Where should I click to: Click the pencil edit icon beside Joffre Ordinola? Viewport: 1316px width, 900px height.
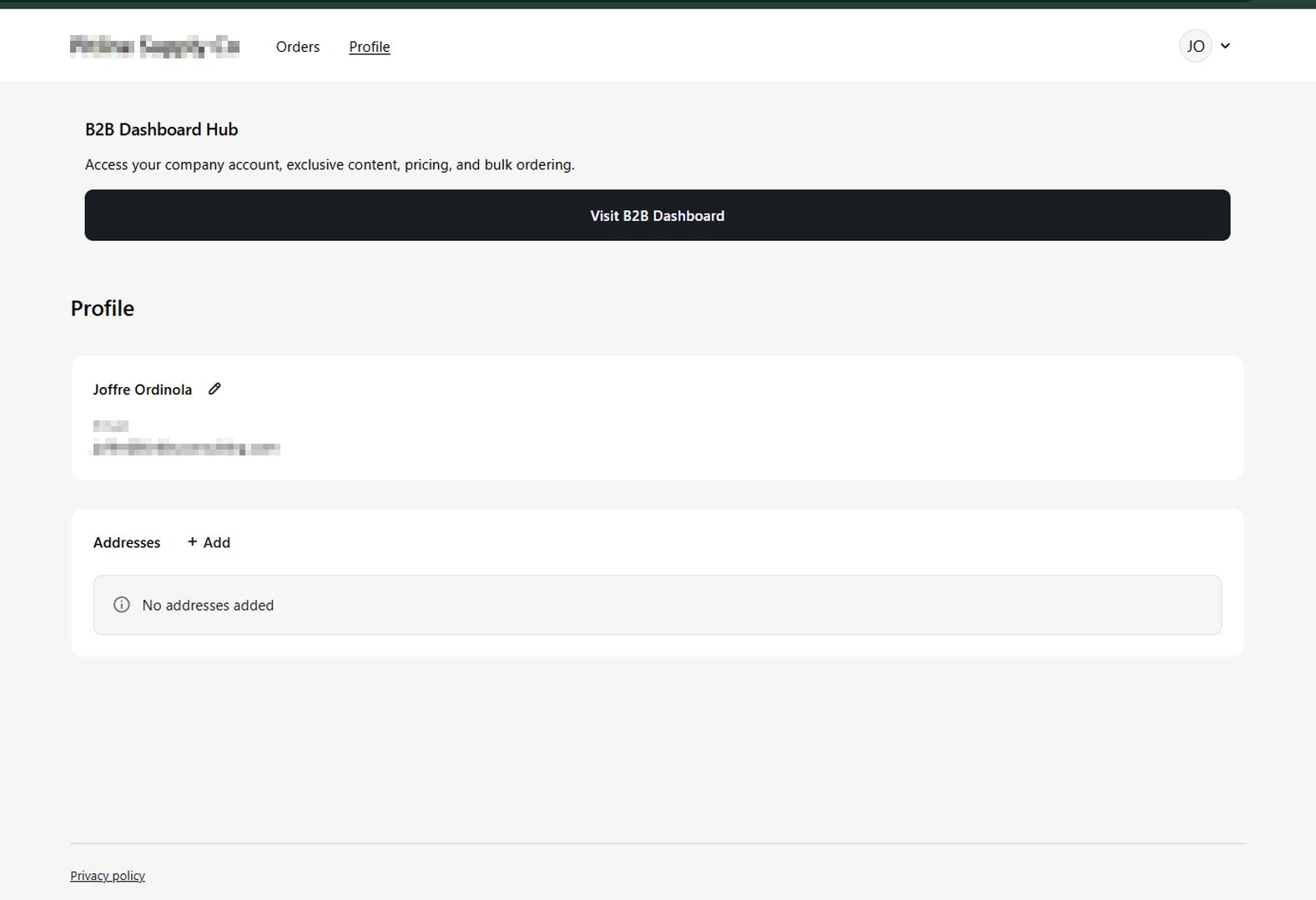[x=214, y=389]
